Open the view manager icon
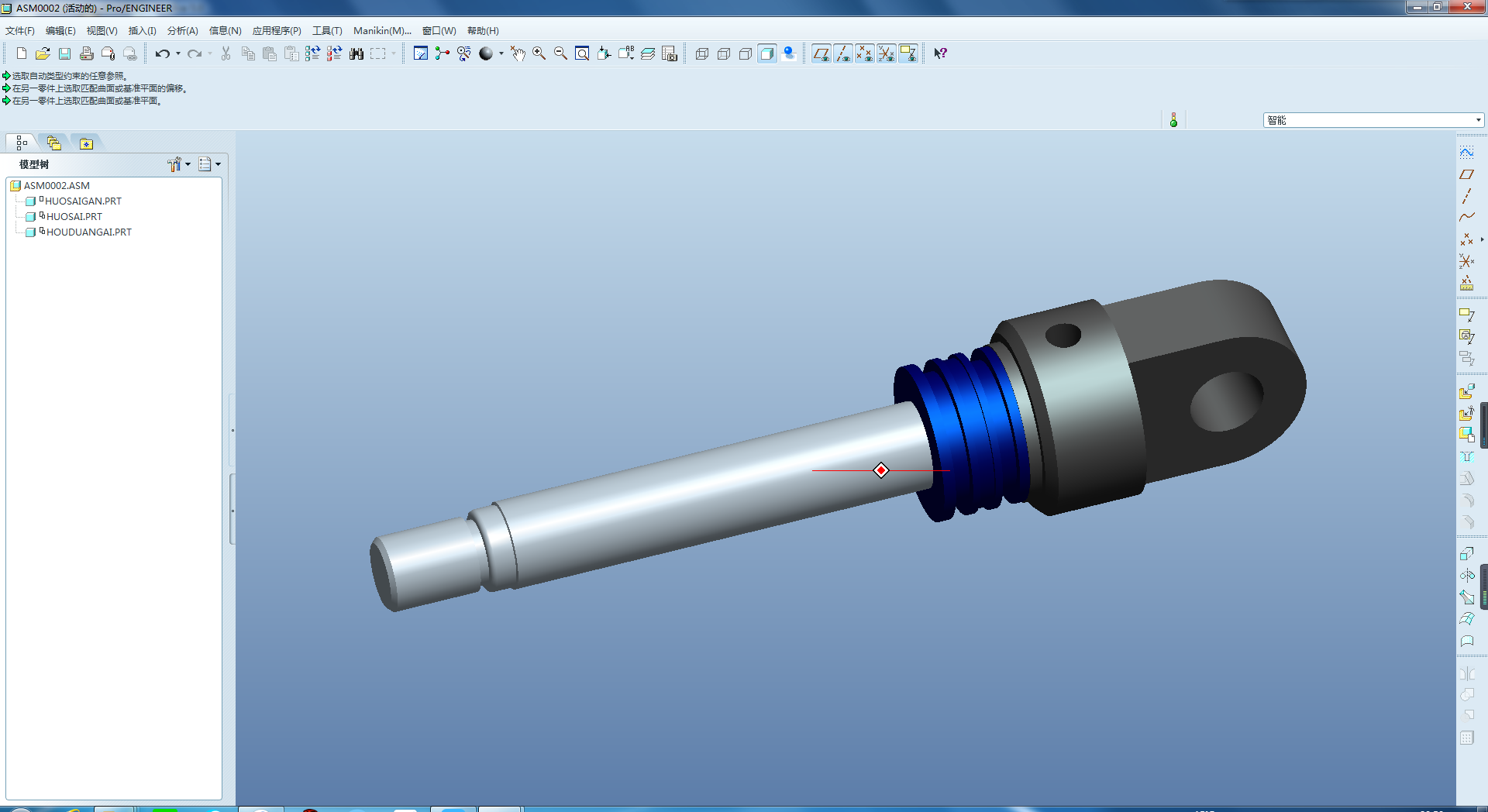The width and height of the screenshot is (1488, 812). [x=670, y=53]
